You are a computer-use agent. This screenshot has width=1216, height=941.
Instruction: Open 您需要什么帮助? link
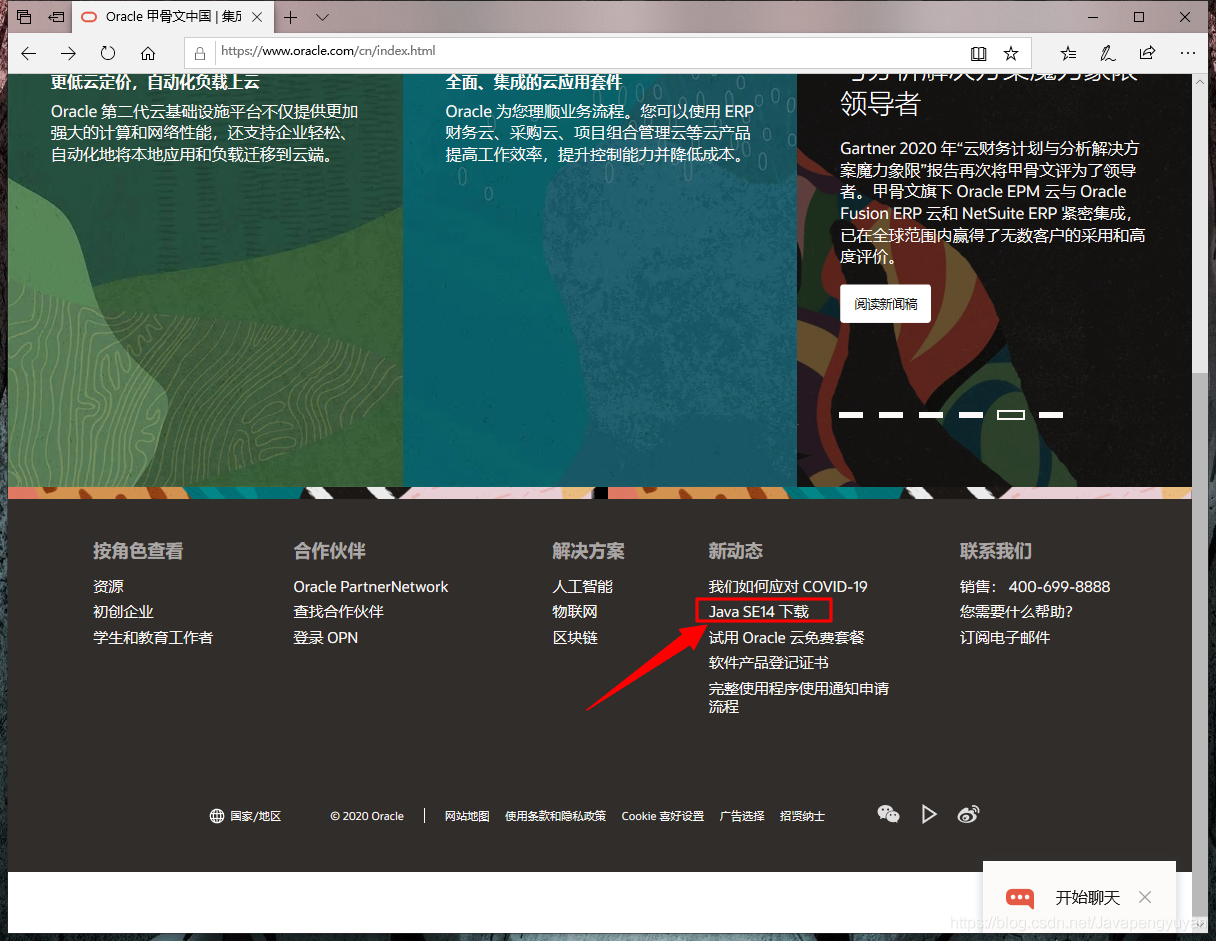pos(1016,612)
